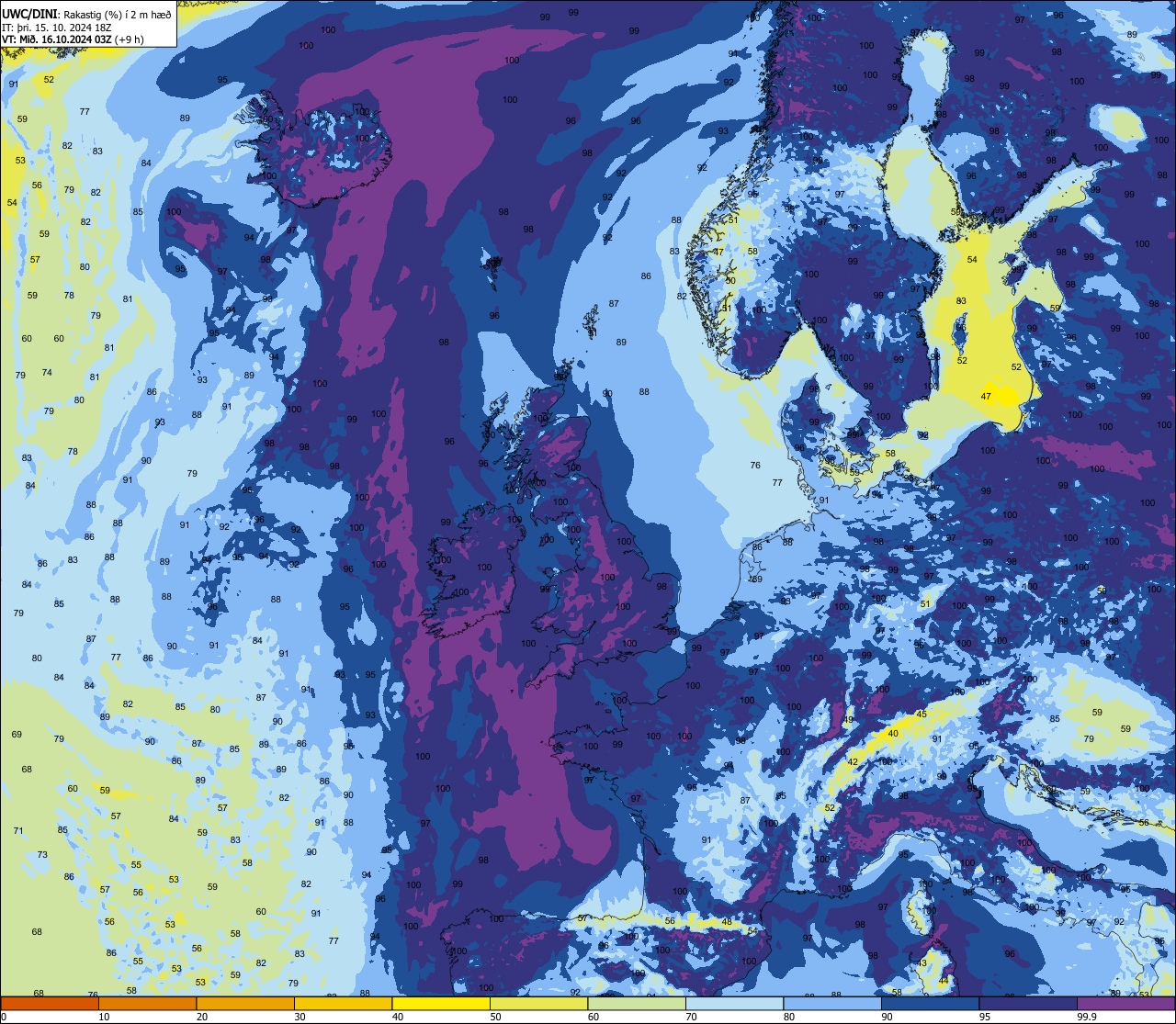Select the orange 10–20 legend color segment
This screenshot has height=1024, width=1176.
147,1003
